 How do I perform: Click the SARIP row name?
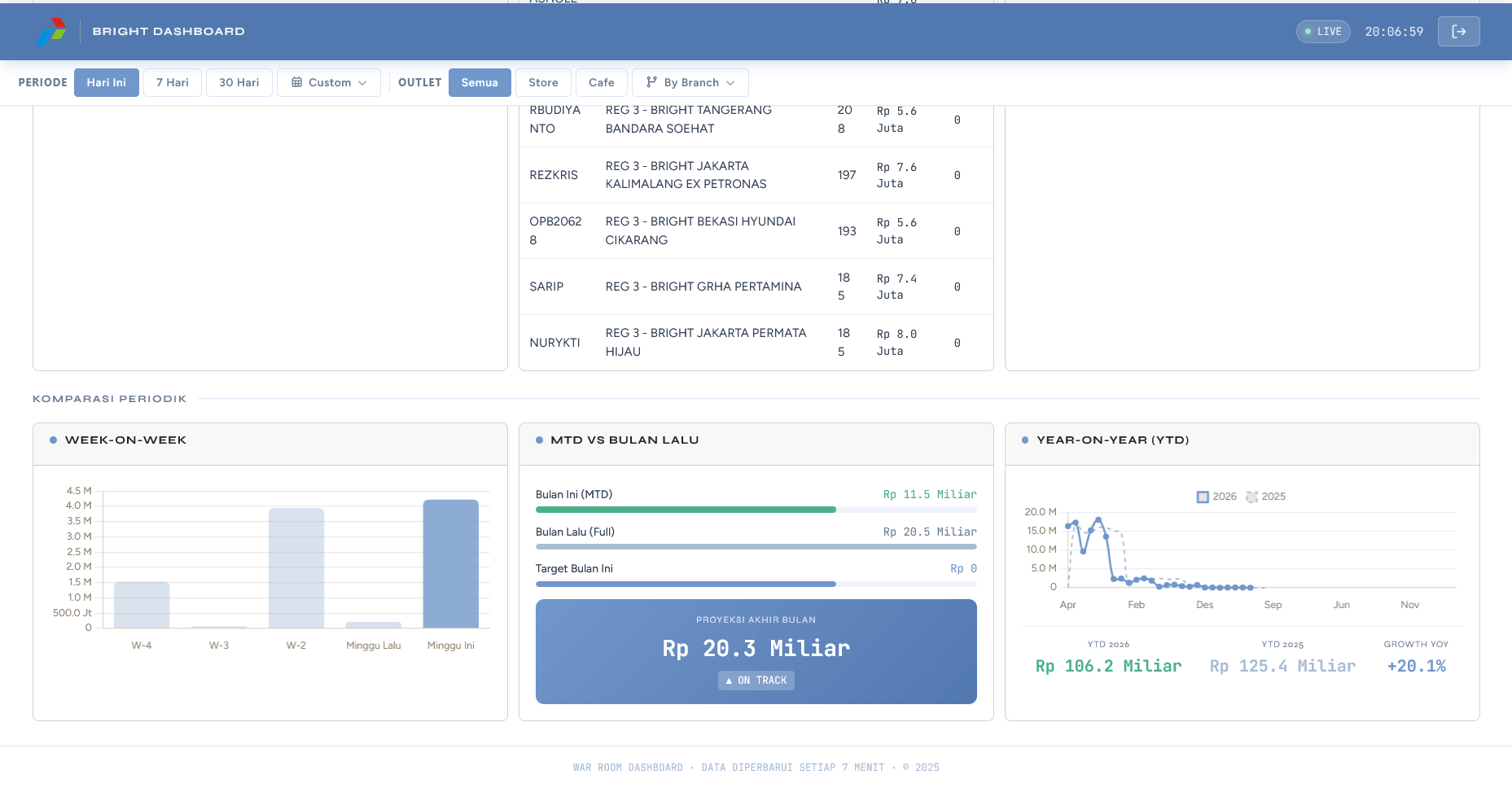[x=546, y=287]
